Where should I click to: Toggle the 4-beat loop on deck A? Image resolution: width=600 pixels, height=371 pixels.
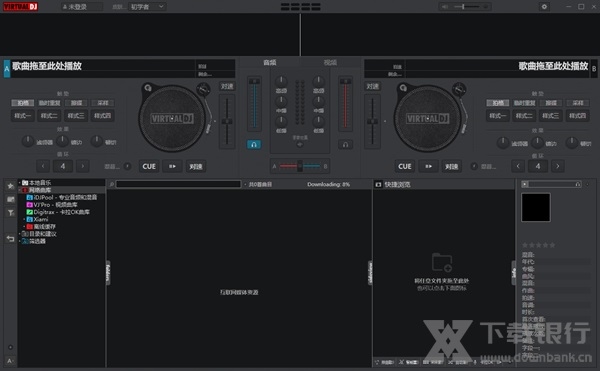pyautogui.click(x=63, y=166)
